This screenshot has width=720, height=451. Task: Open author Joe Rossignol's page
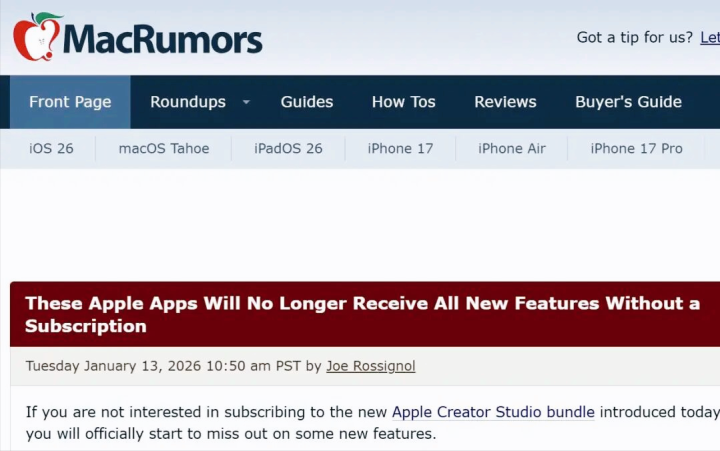371,366
